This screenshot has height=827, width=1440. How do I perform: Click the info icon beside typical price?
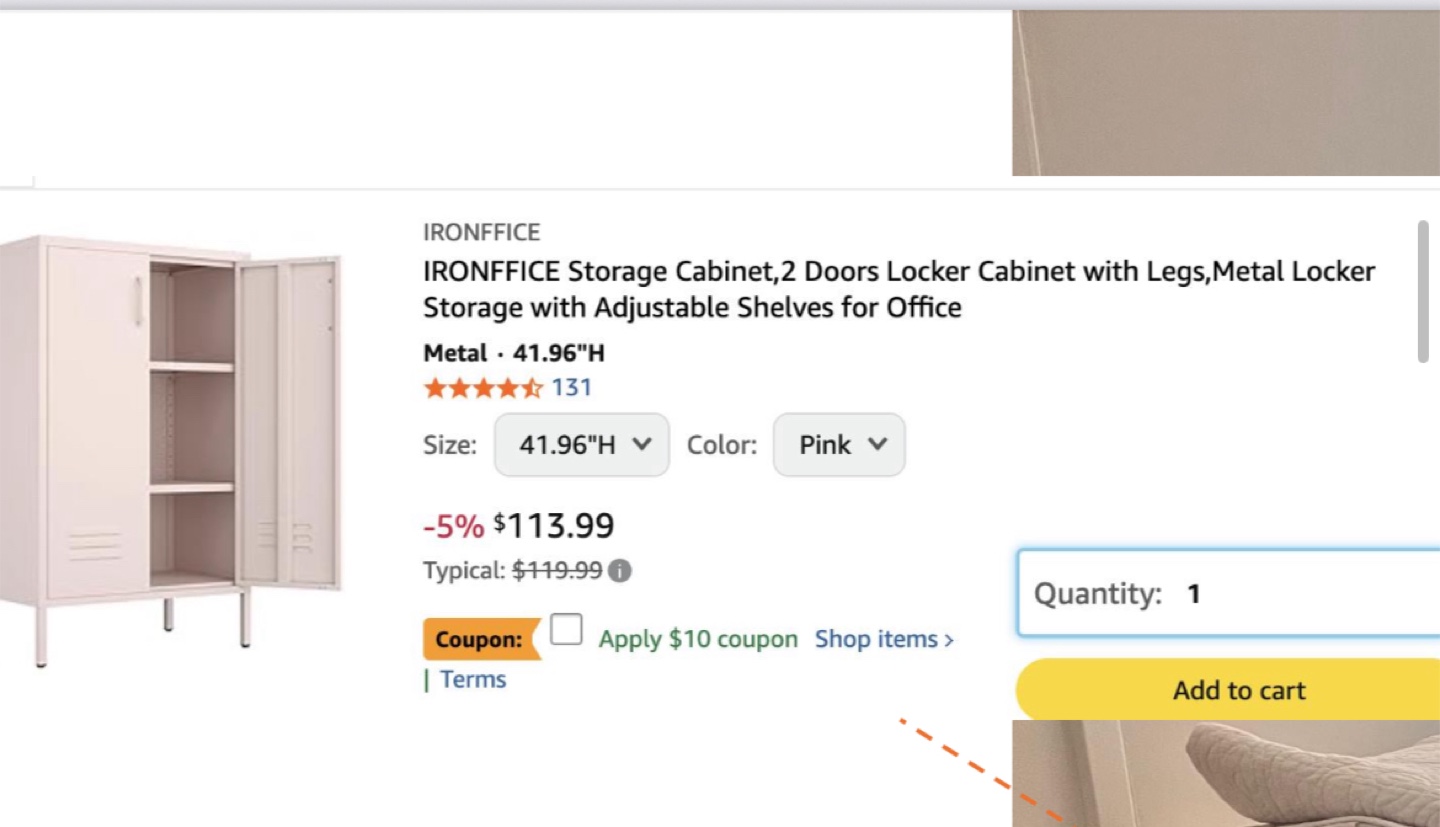pyautogui.click(x=620, y=571)
